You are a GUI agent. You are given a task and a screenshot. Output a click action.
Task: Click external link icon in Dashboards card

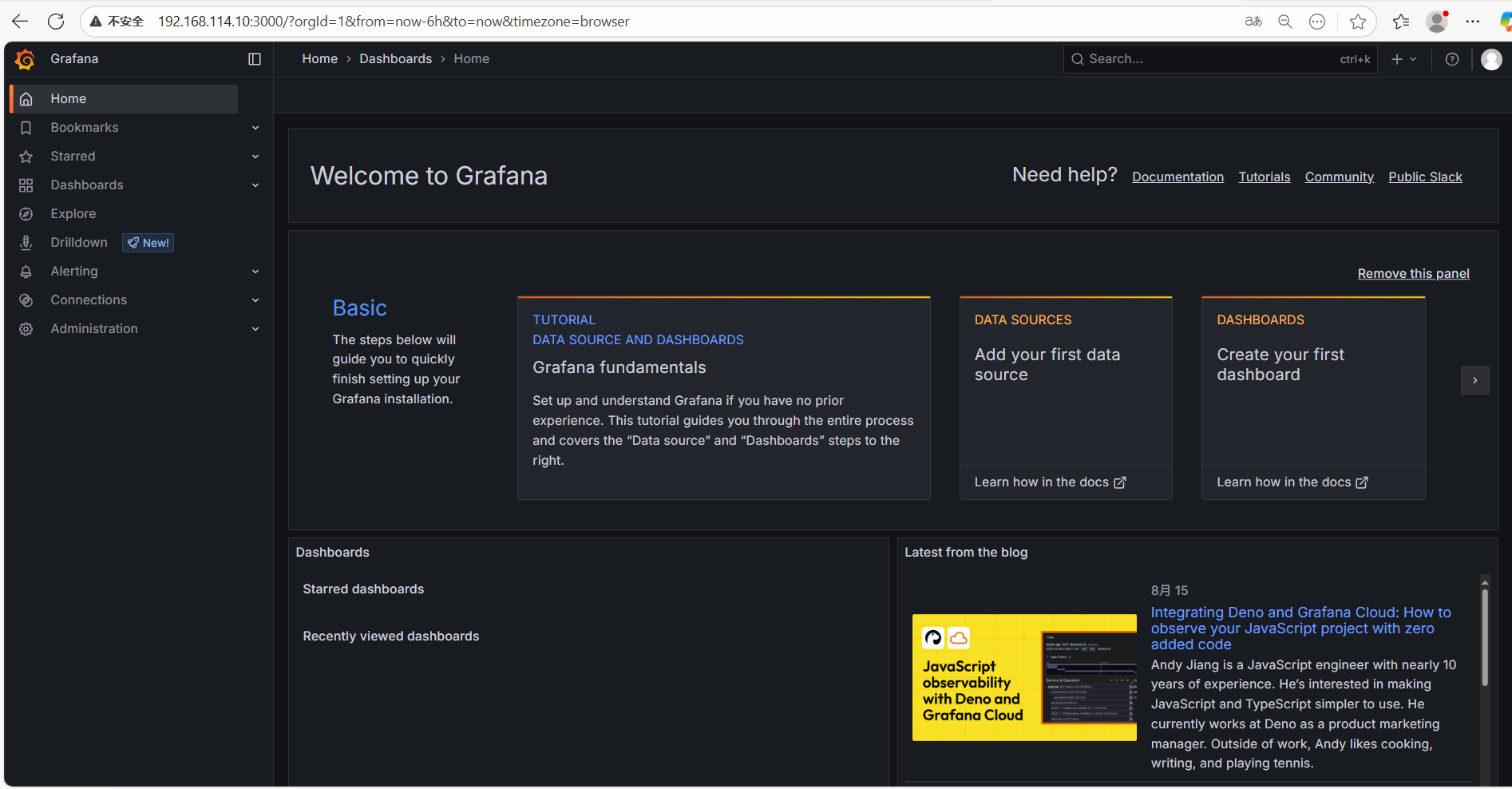pyautogui.click(x=1362, y=482)
